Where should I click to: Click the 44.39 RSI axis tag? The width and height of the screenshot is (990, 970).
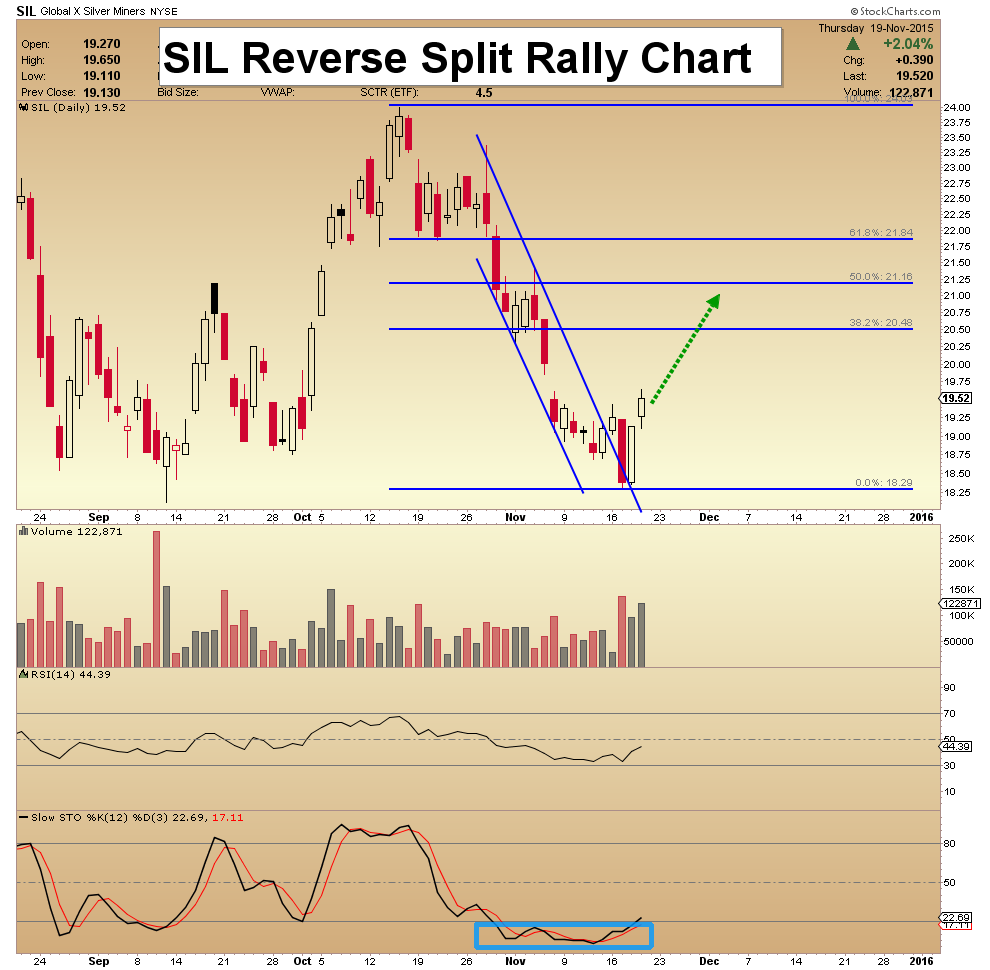[956, 746]
